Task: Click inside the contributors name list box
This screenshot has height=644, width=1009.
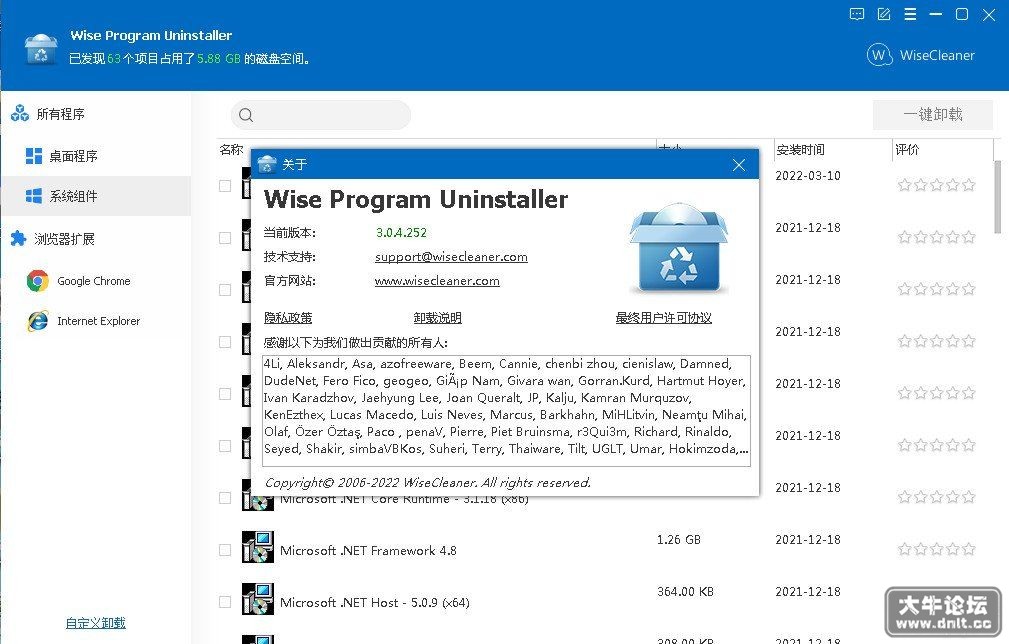Action: pyautogui.click(x=506, y=410)
